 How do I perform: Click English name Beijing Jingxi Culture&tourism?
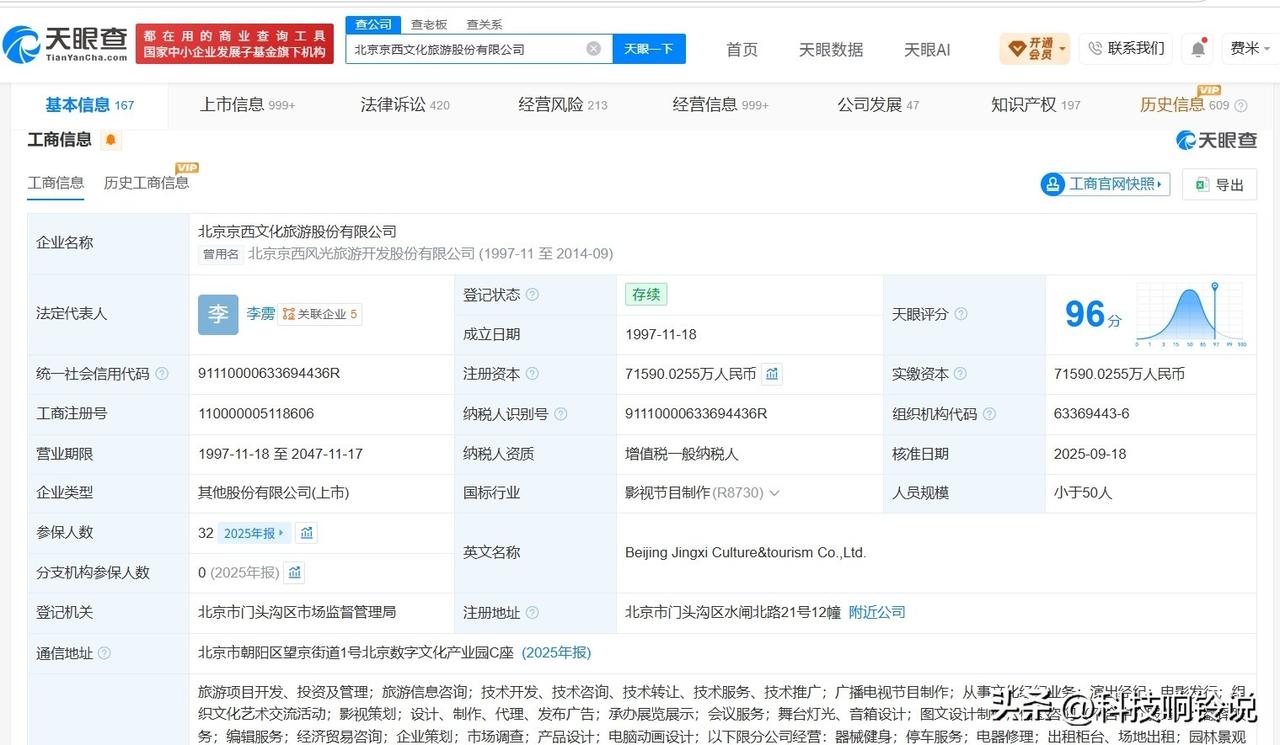746,552
